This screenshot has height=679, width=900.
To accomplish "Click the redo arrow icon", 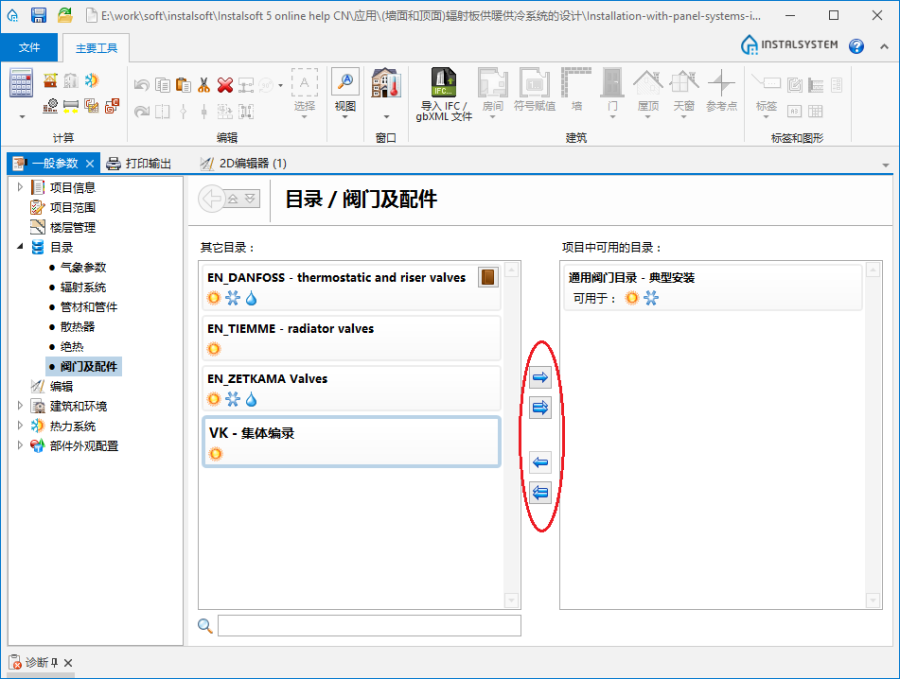I will (x=142, y=111).
